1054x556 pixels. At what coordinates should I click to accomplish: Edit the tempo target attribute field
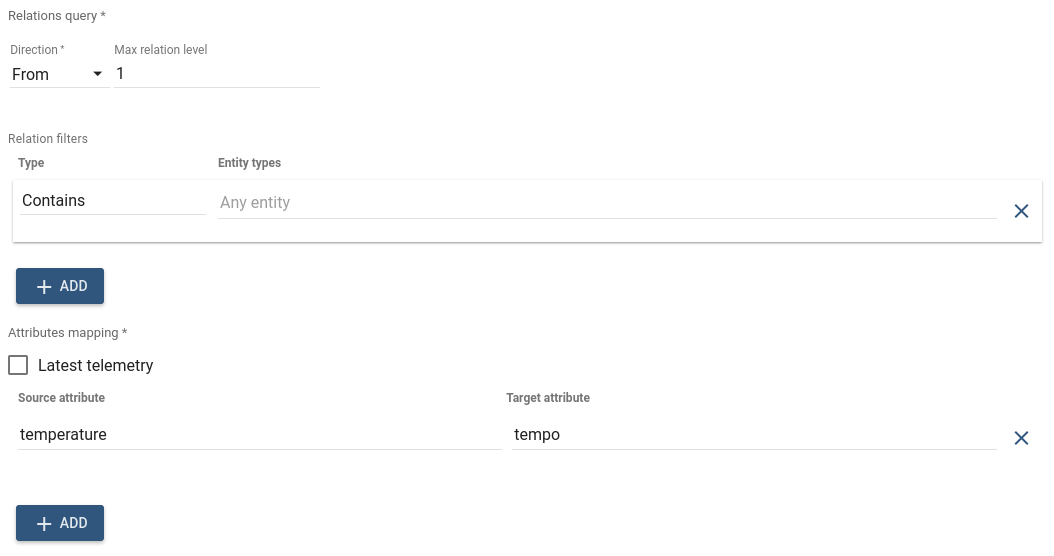(754, 434)
